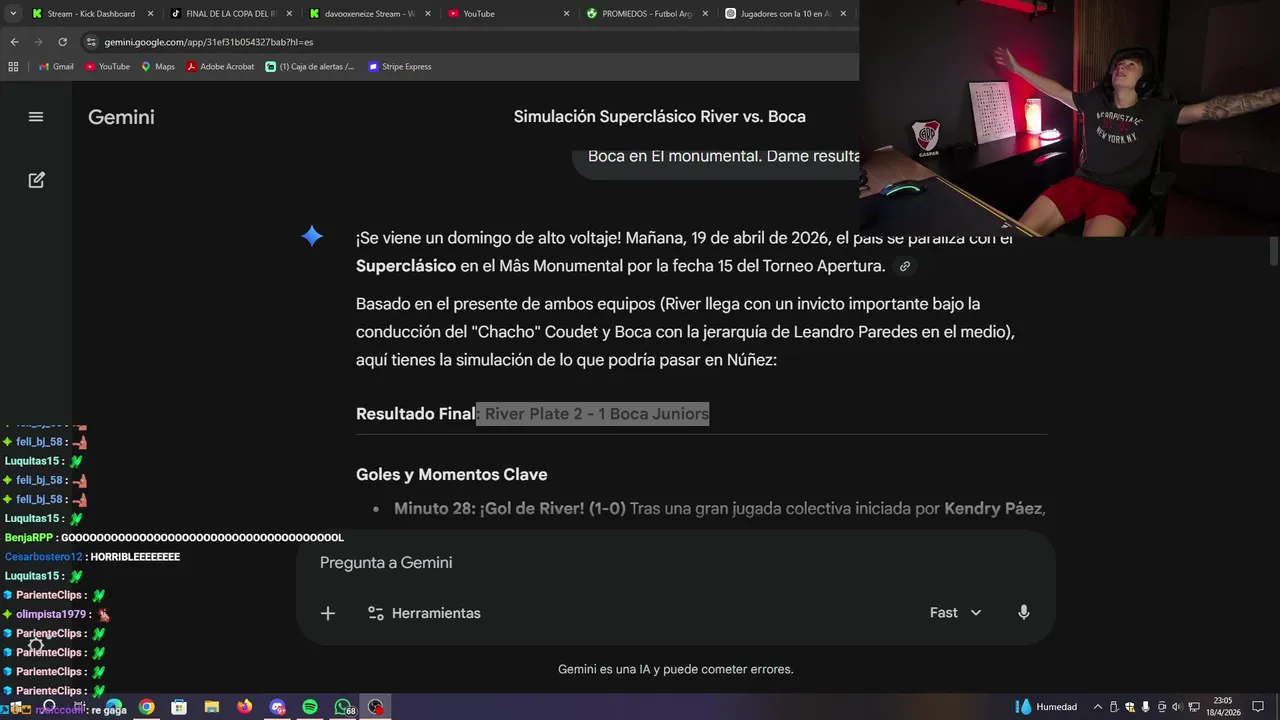Reload the Gemini page

(x=62, y=42)
